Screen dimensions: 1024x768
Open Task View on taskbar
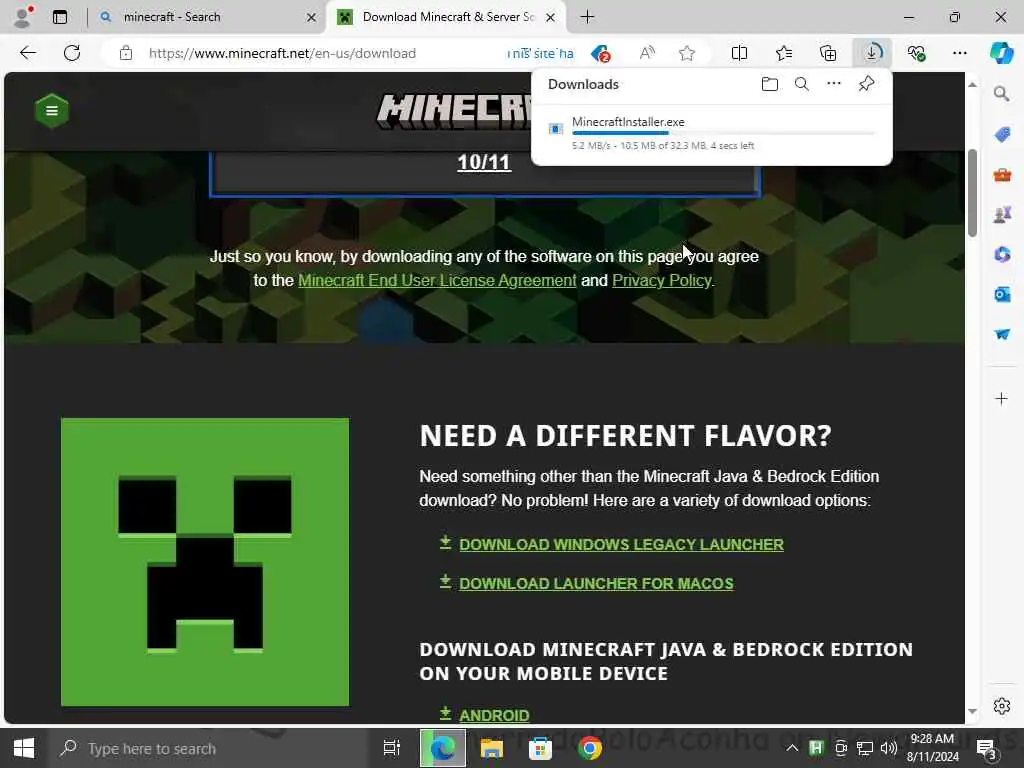[391, 748]
